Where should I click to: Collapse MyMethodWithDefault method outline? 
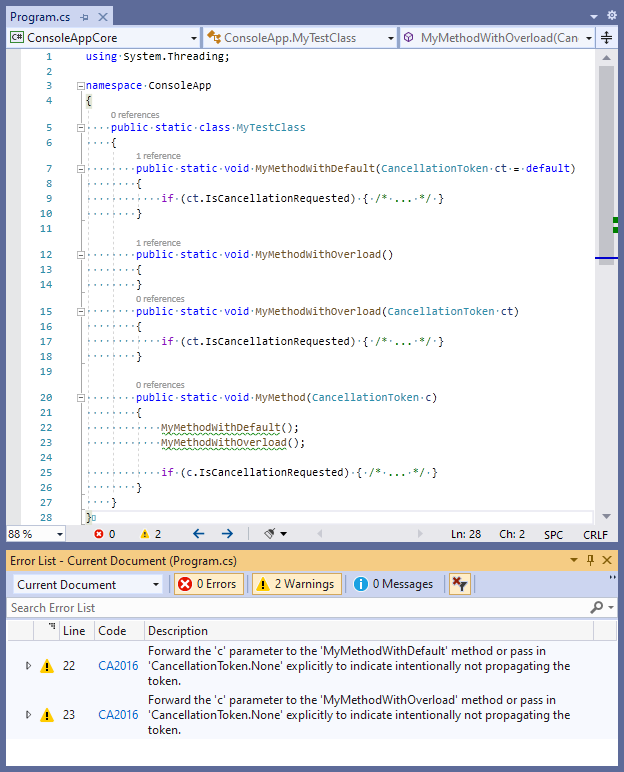[x=81, y=169]
